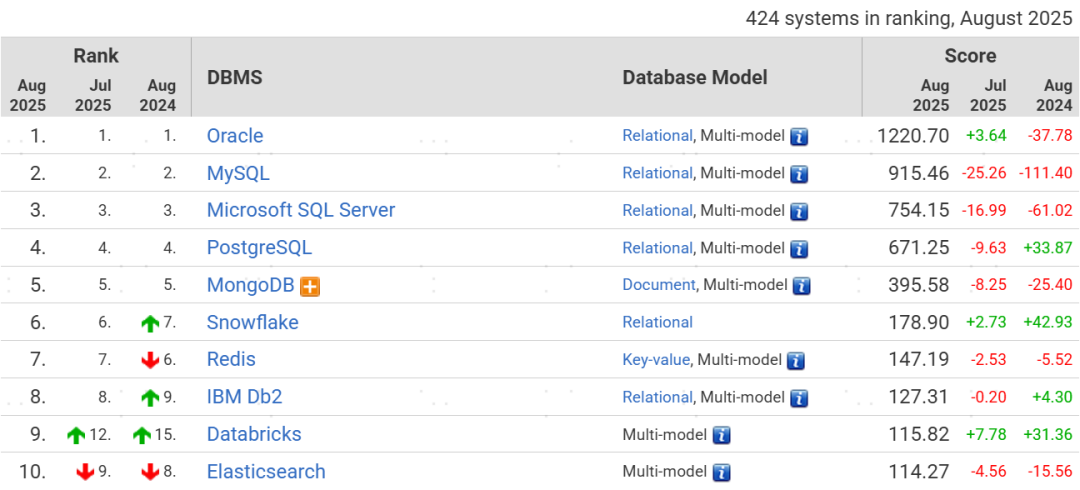1080x490 pixels.
Task: Click the Relational model link for Snowflake
Action: 657,322
